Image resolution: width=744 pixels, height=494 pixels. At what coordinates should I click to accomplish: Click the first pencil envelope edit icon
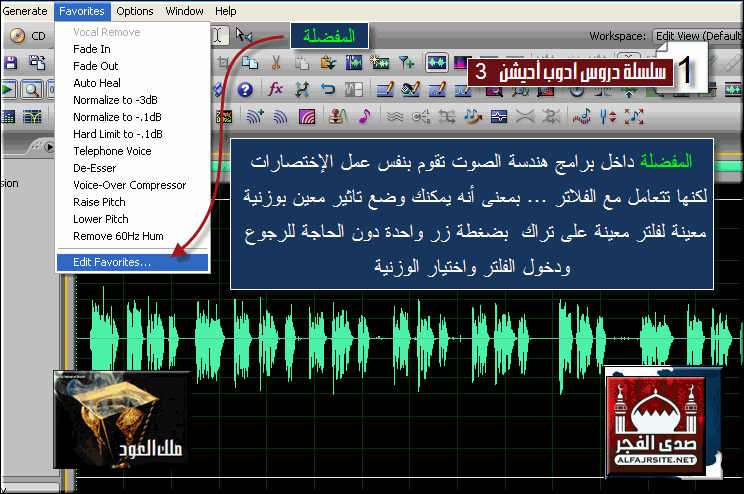click(385, 90)
